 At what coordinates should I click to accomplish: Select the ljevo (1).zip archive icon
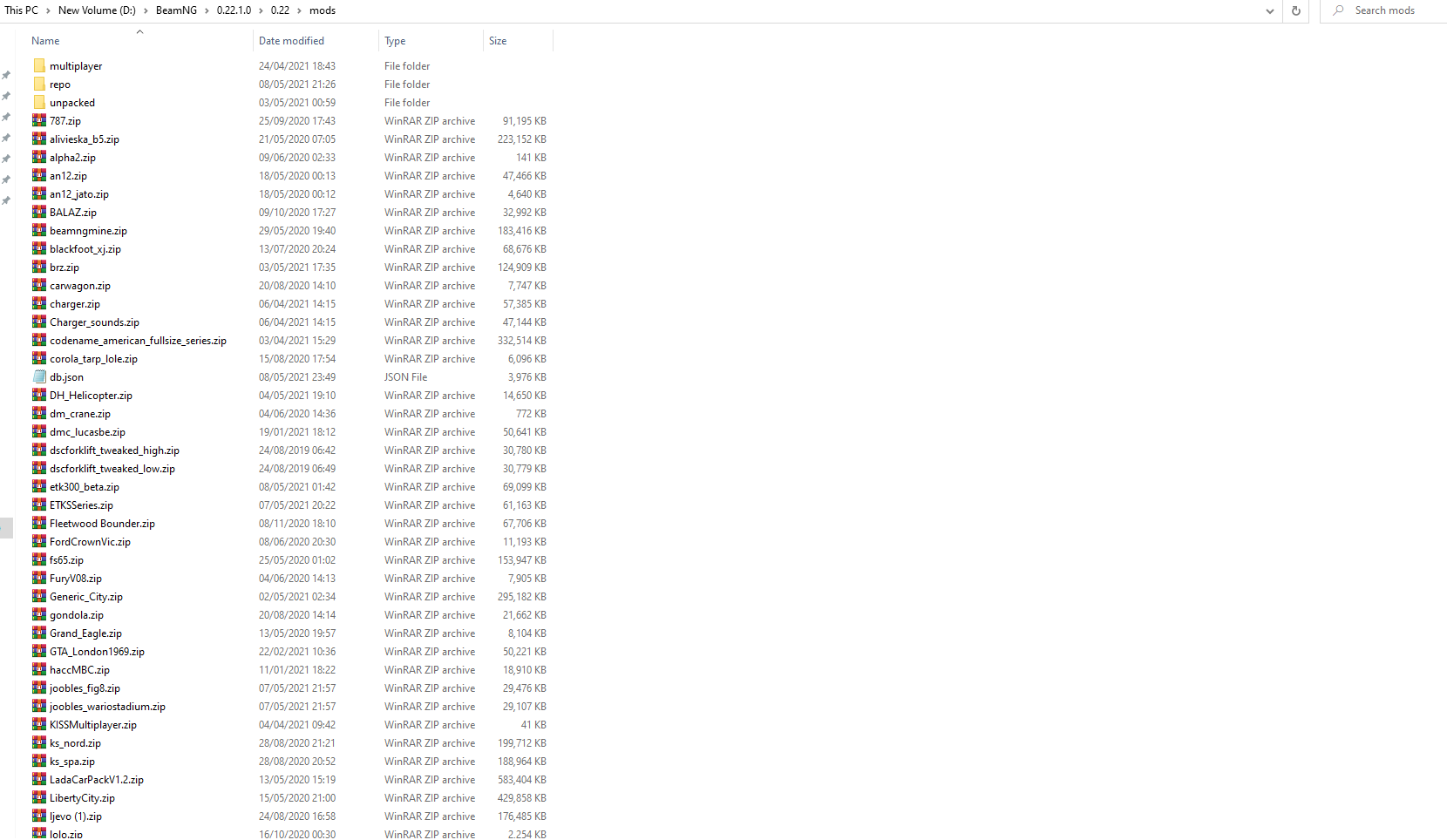pos(39,816)
